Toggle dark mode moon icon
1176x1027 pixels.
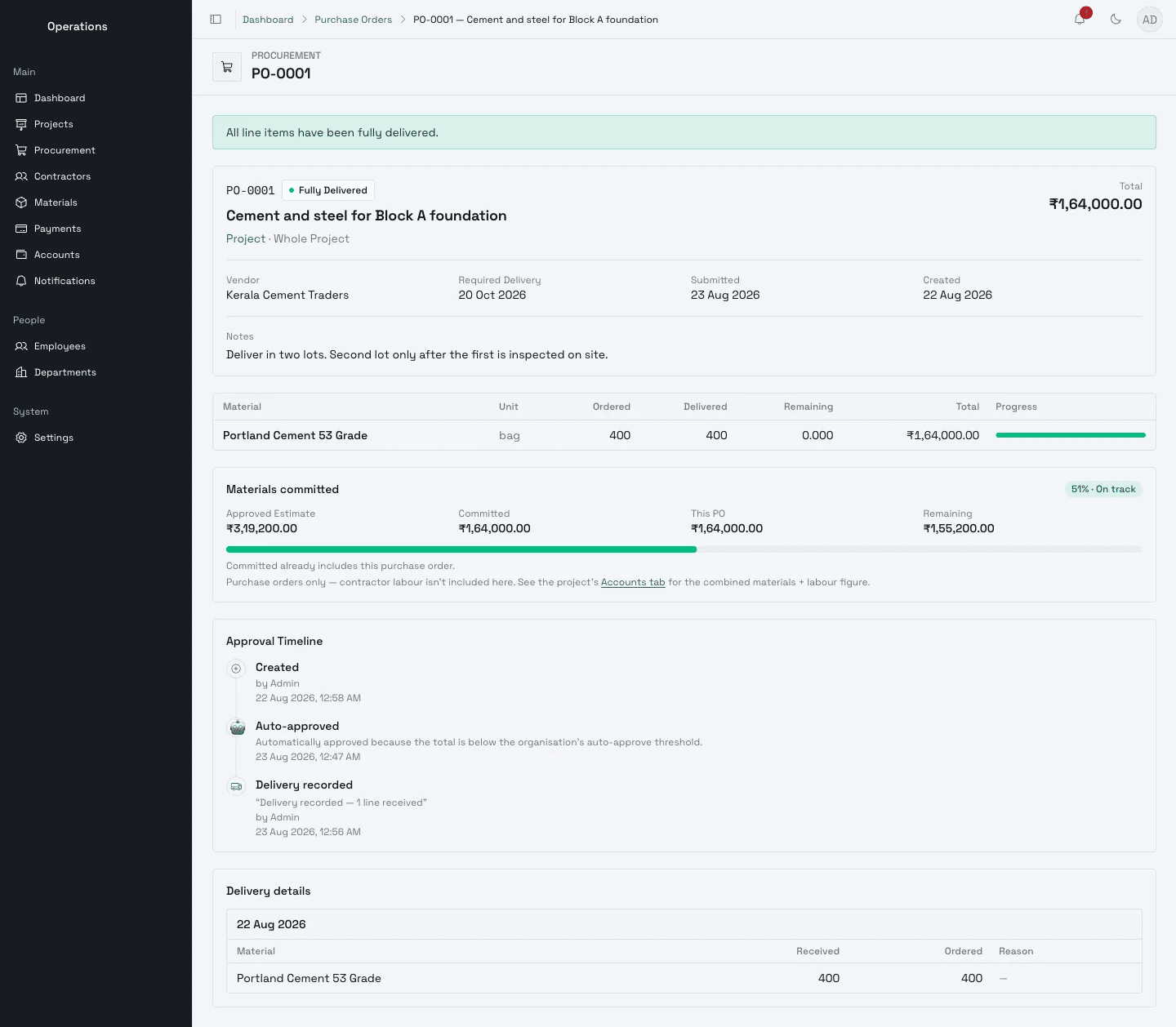pos(1116,20)
